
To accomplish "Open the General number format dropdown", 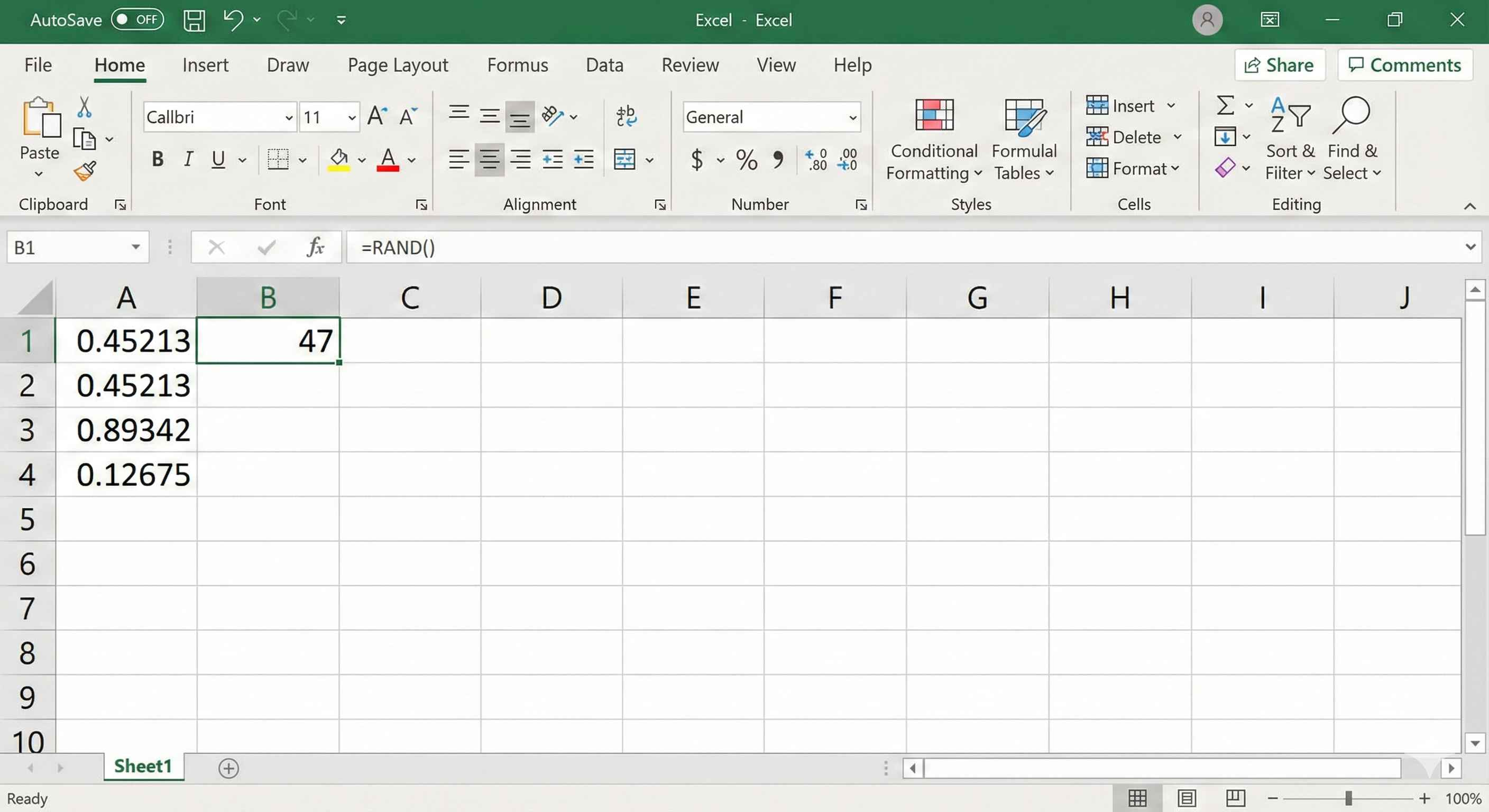I will click(852, 118).
